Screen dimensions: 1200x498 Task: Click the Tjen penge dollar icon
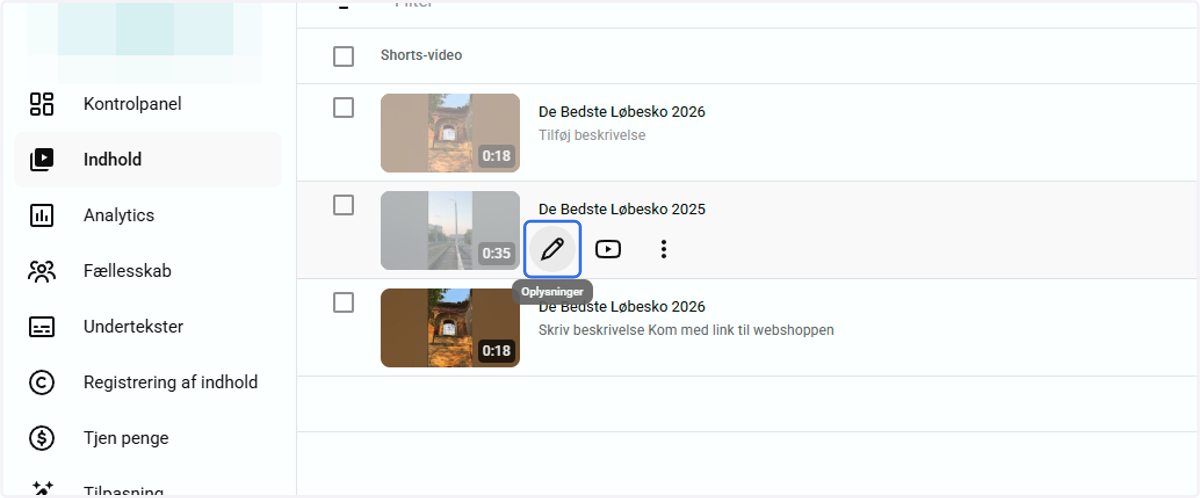(x=42, y=438)
